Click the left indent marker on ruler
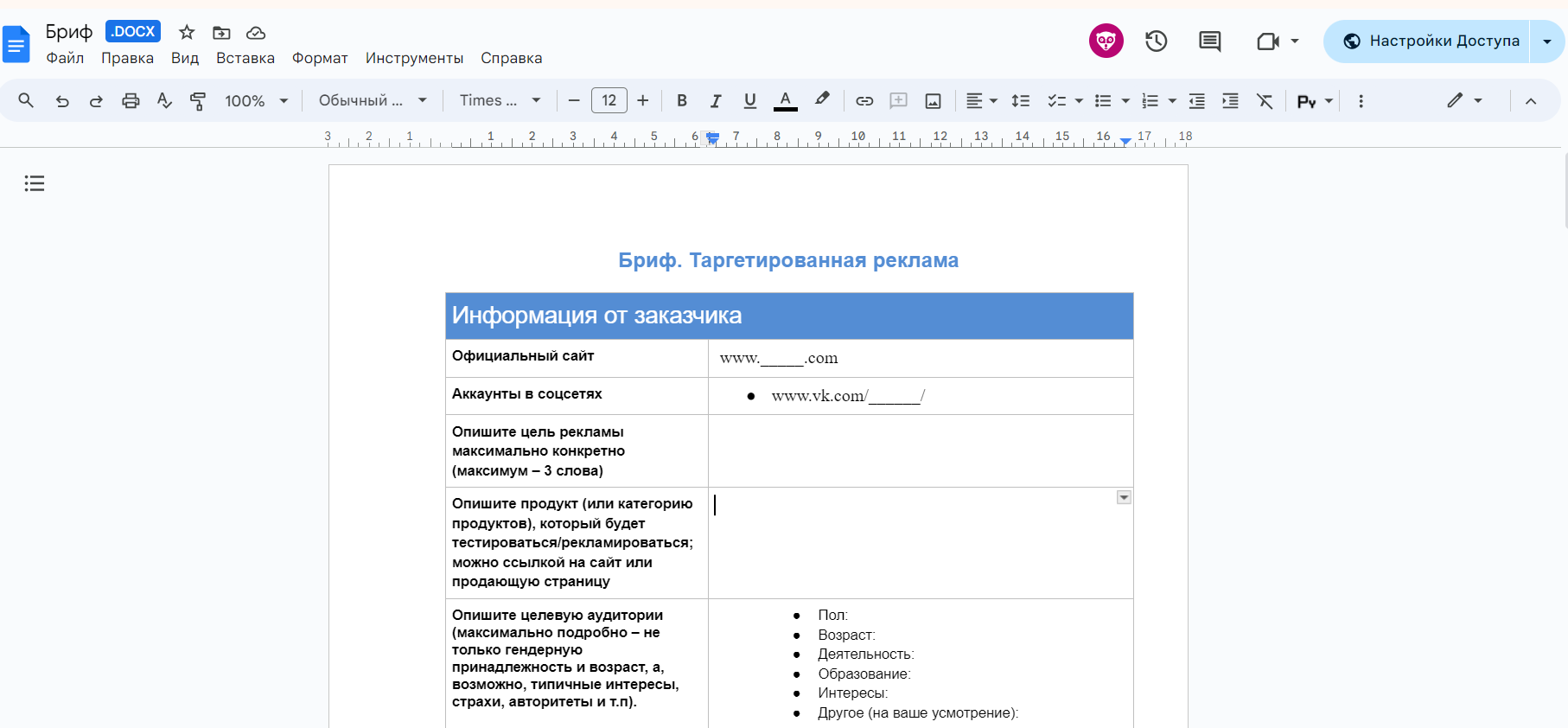Viewport: 1568px width, 728px height. tap(712, 138)
